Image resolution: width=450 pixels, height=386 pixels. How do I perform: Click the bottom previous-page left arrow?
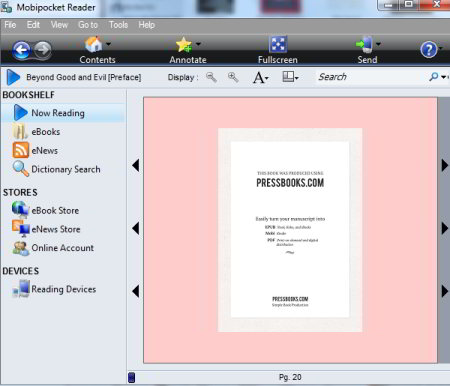(x=135, y=291)
